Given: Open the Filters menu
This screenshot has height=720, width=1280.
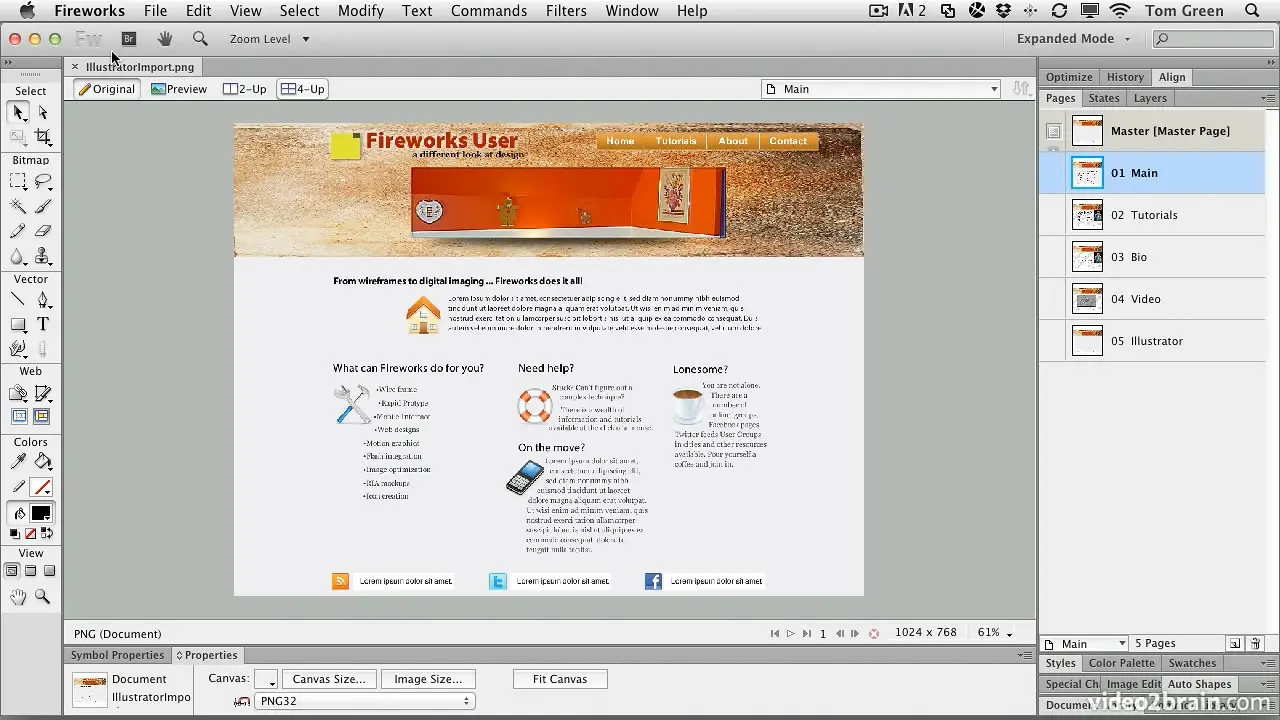Looking at the screenshot, I should [566, 11].
